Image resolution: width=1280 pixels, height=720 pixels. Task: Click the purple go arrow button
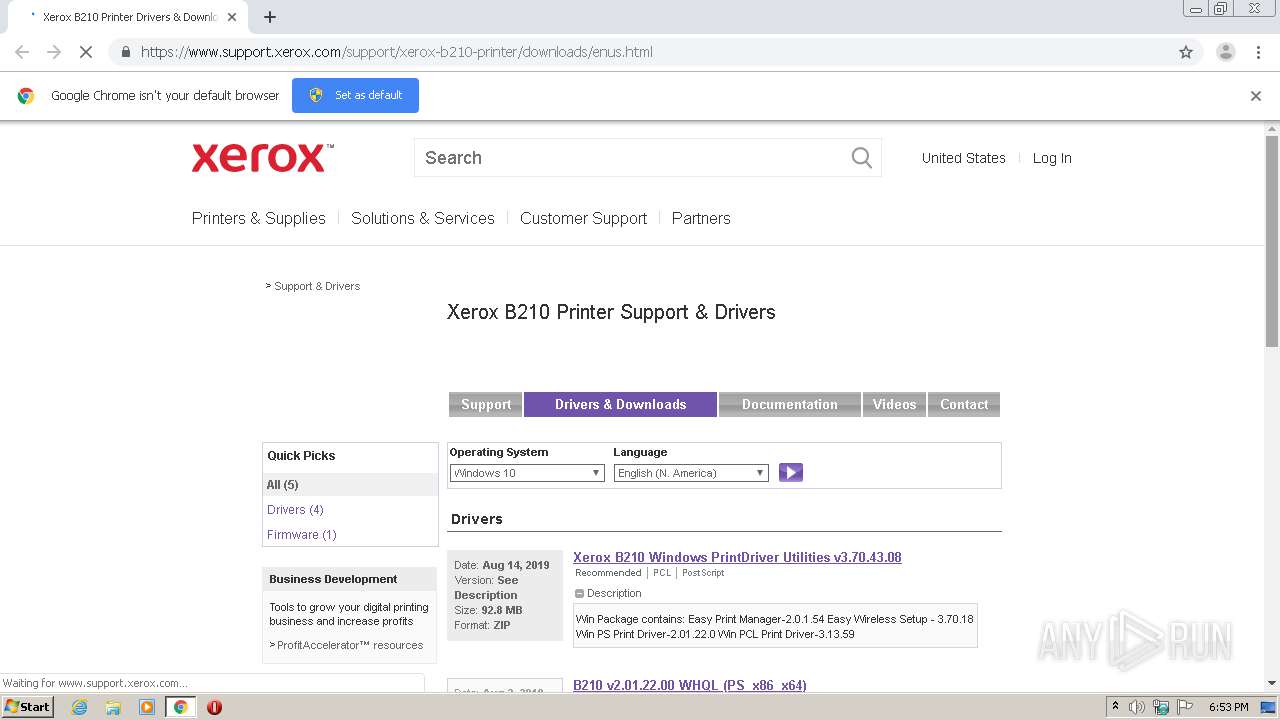pyautogui.click(x=791, y=473)
